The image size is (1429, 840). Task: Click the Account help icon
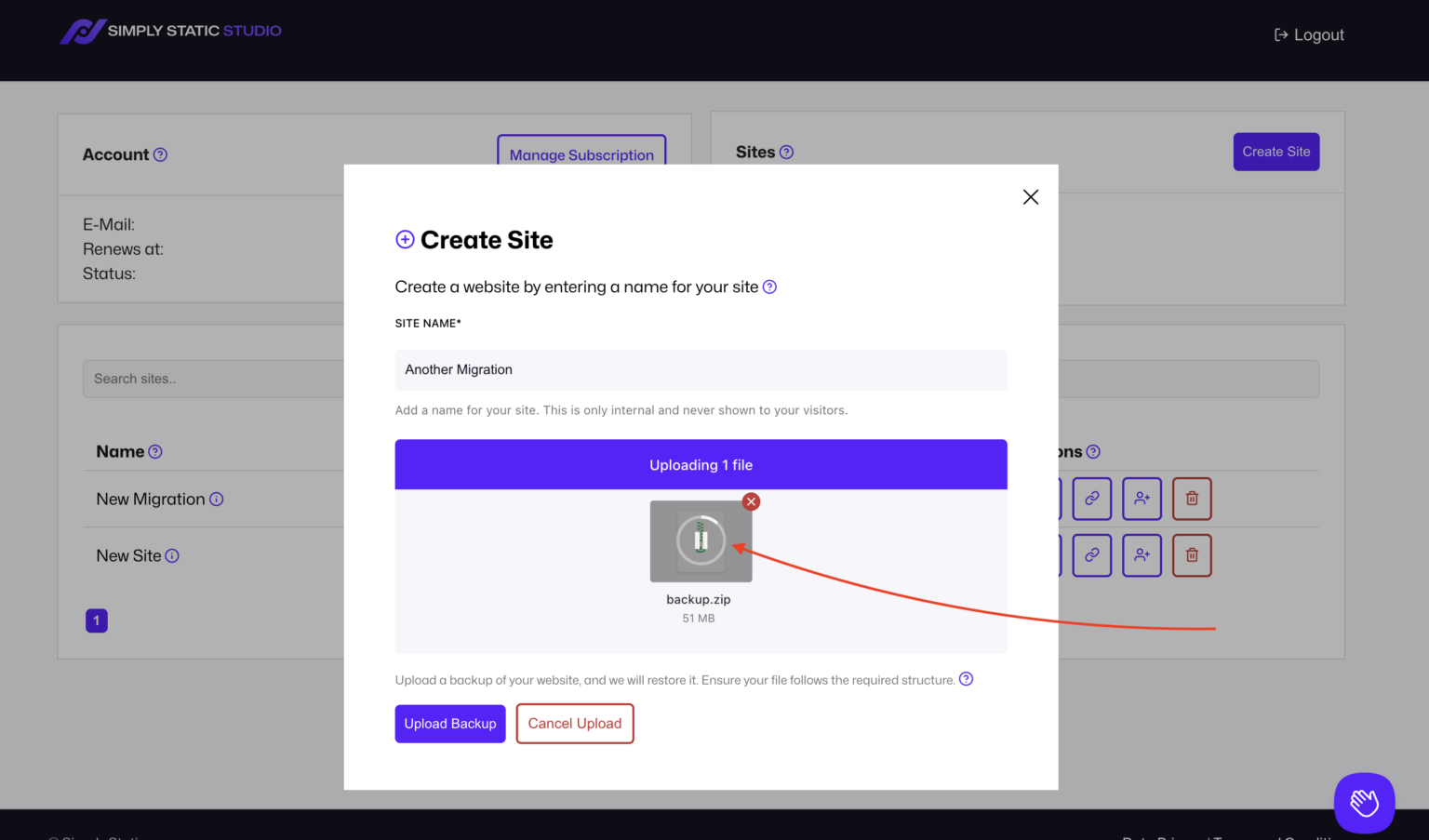(160, 155)
